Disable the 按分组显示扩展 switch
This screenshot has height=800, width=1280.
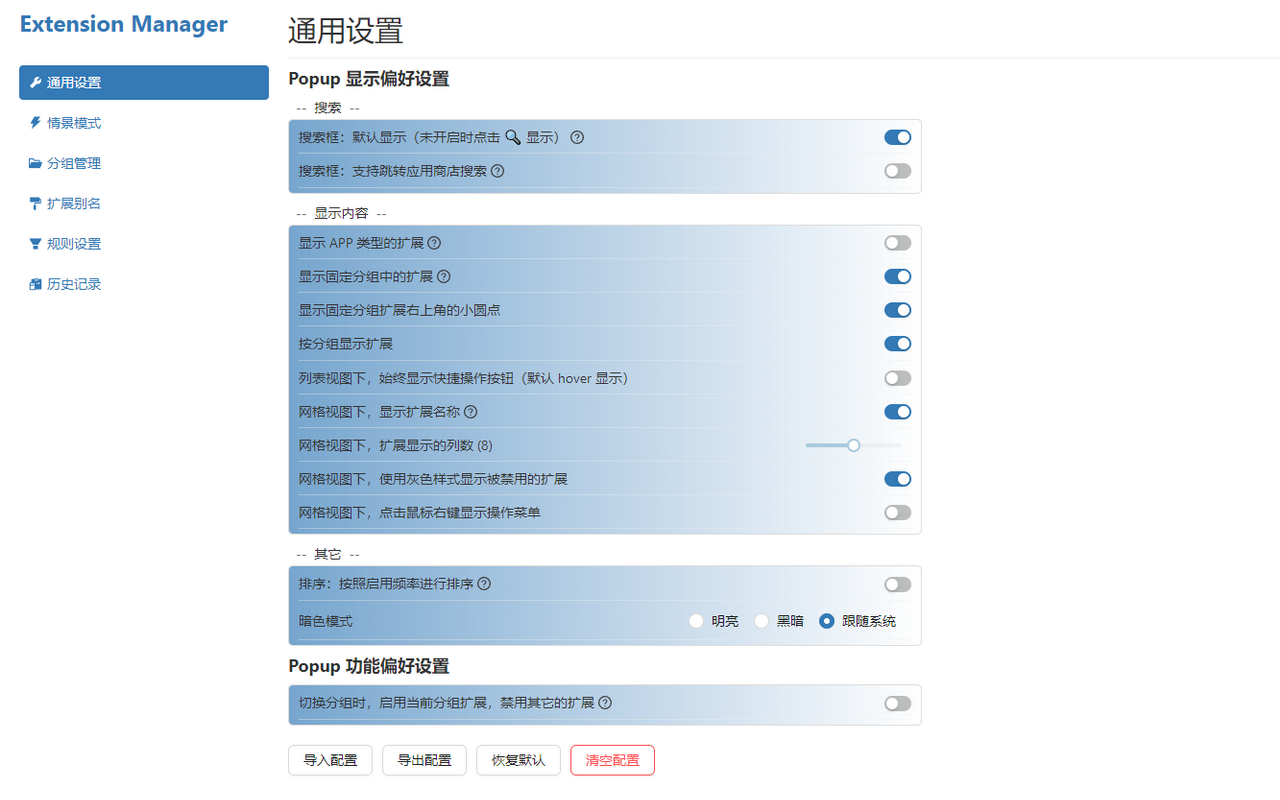(x=897, y=343)
